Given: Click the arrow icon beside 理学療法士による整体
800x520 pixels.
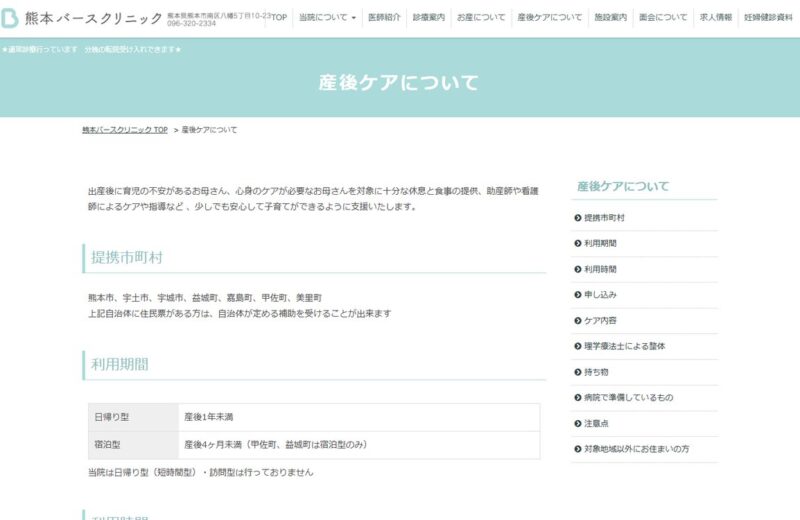Looking at the screenshot, I should point(578,346).
